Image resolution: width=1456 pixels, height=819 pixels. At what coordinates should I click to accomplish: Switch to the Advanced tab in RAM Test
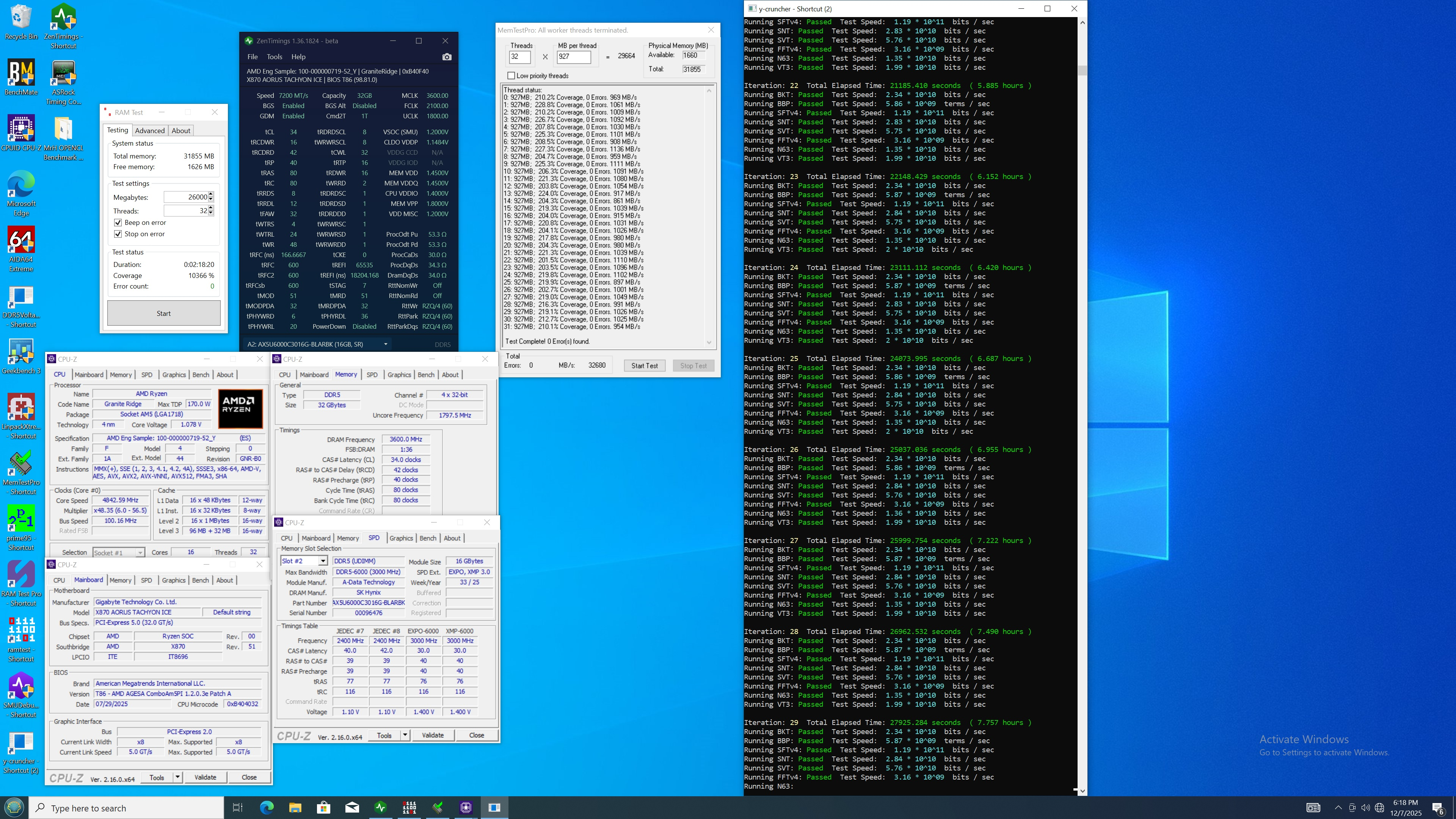click(x=150, y=130)
